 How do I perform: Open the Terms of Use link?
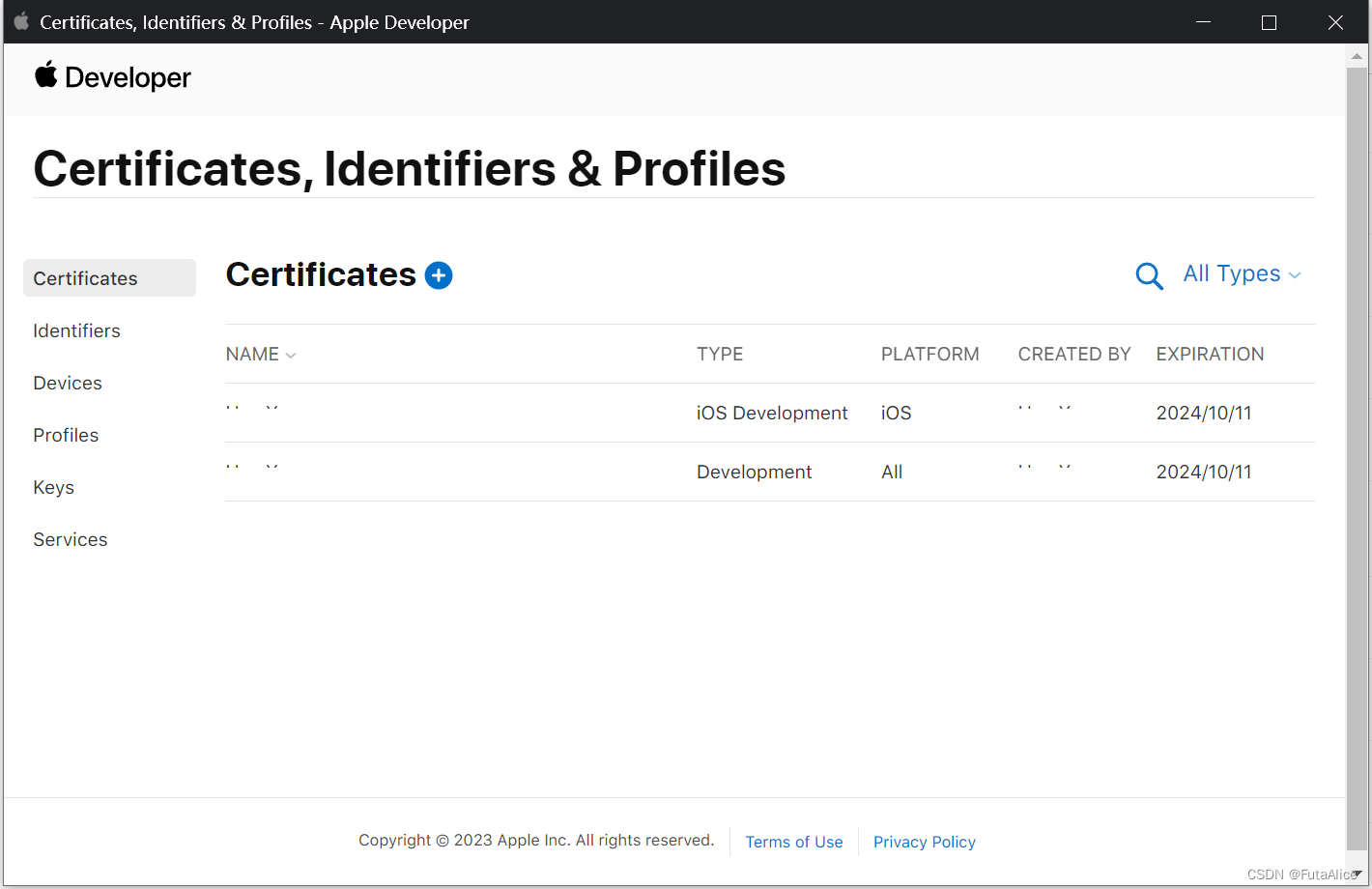794,842
